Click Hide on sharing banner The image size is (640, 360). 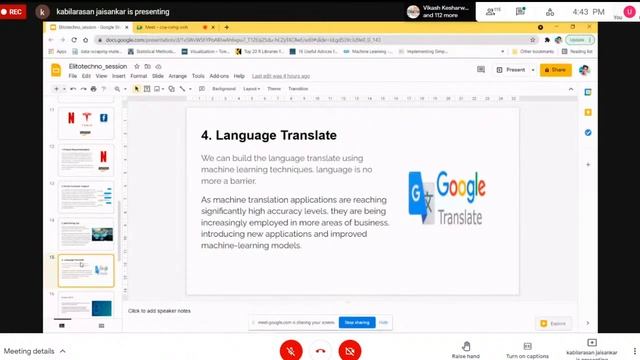click(383, 322)
